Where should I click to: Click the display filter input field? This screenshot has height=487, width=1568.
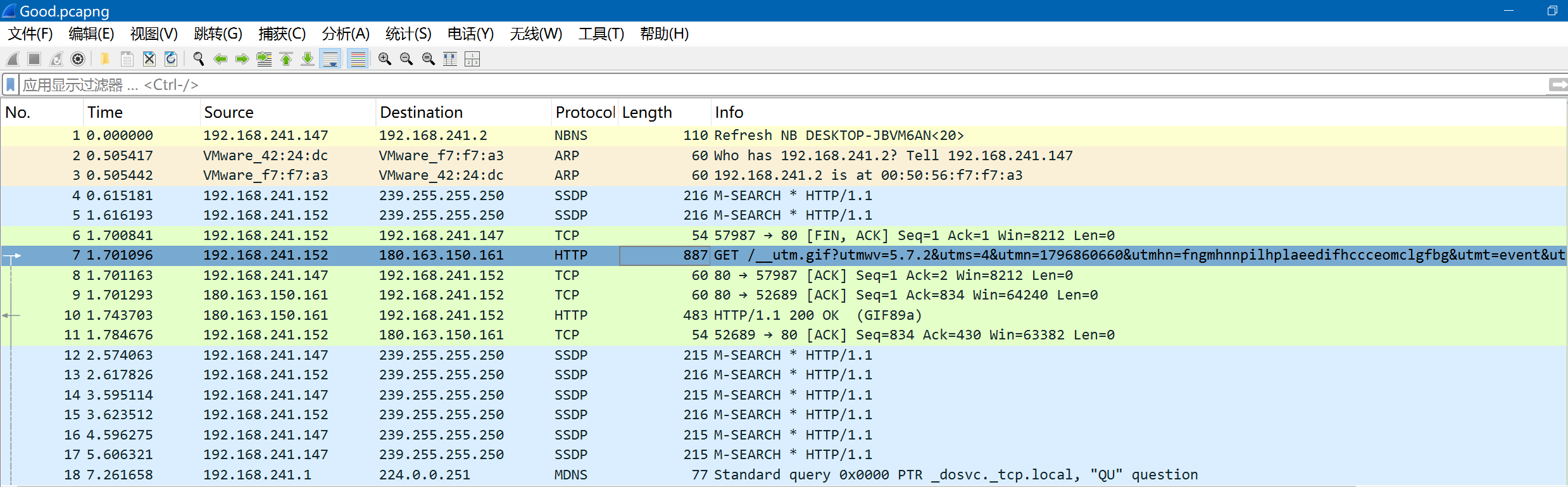[760, 85]
